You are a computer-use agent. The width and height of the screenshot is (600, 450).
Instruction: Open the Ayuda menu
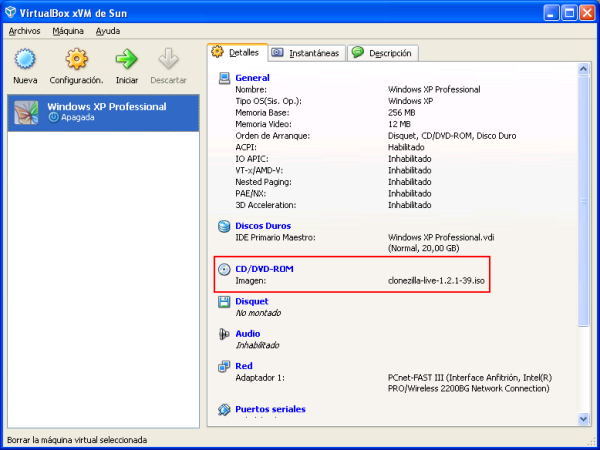pyautogui.click(x=108, y=31)
